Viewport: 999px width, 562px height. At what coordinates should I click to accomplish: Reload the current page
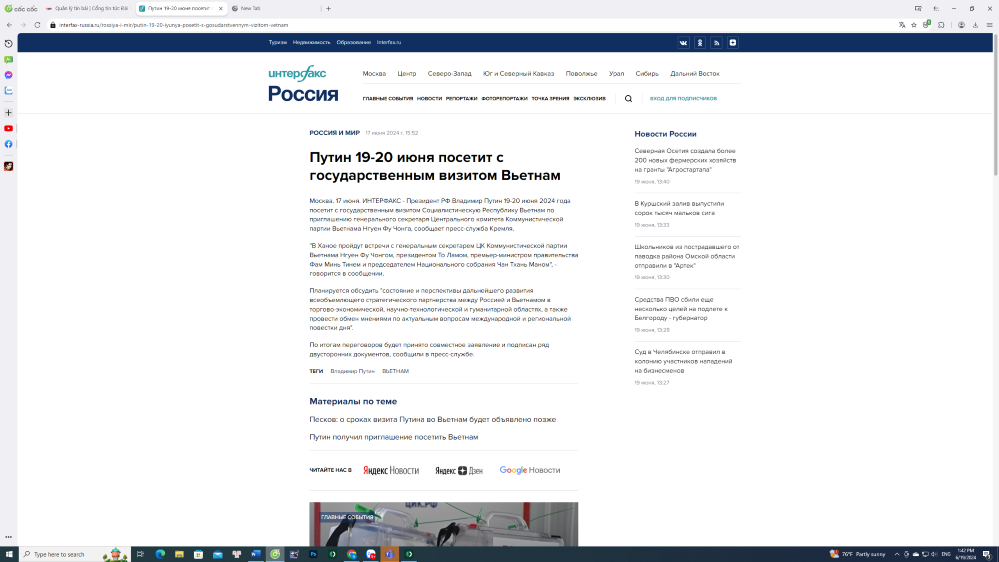pos(37,25)
